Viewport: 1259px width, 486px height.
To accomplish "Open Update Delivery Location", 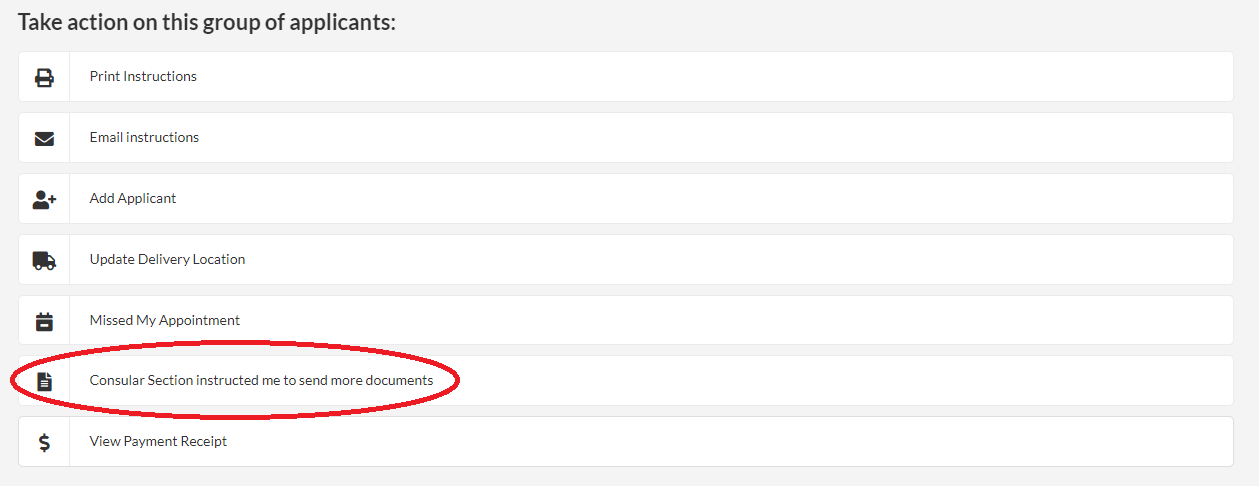I will (167, 259).
